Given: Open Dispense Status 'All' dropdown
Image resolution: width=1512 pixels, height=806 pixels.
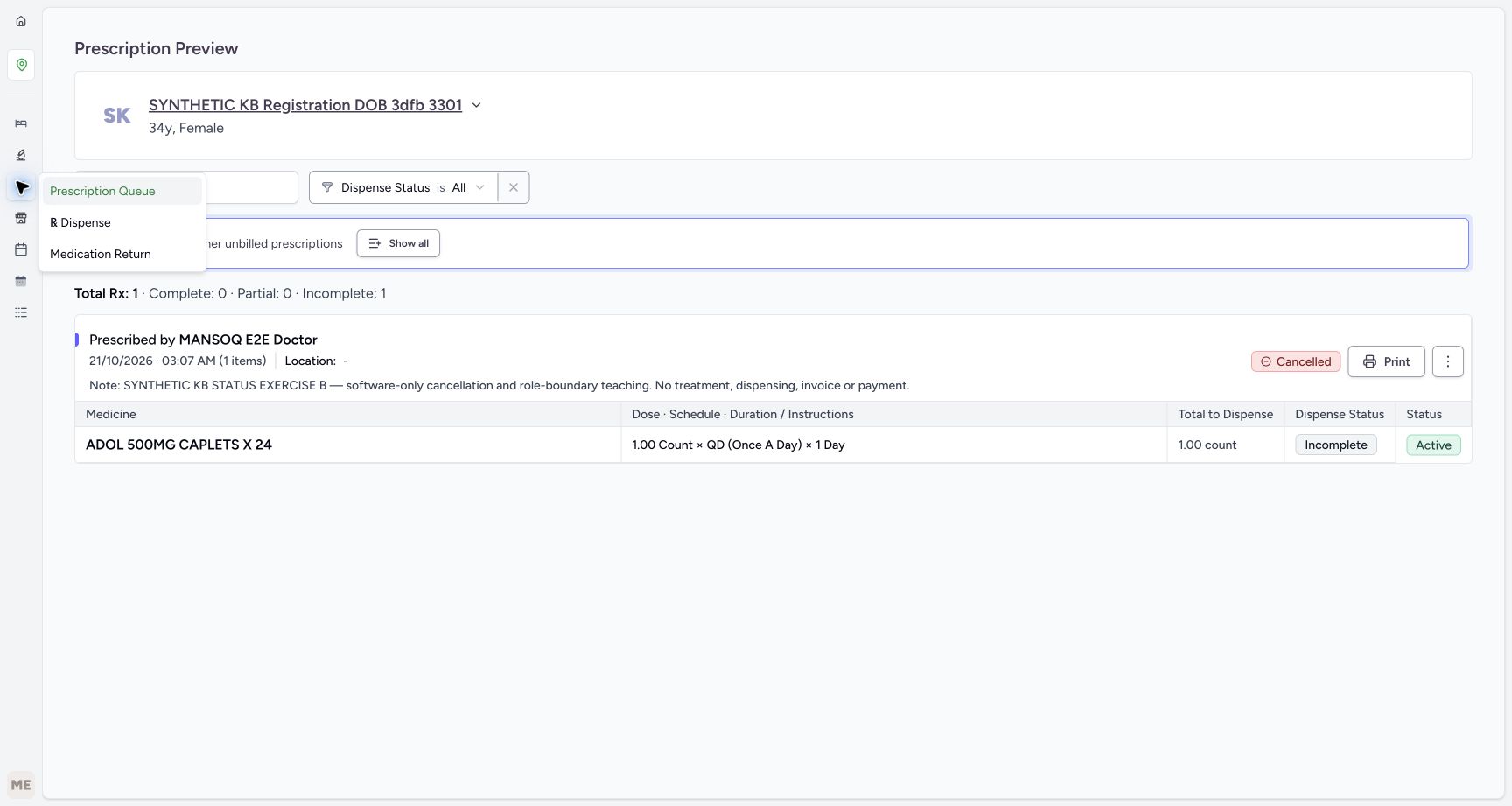Looking at the screenshot, I should [468, 187].
